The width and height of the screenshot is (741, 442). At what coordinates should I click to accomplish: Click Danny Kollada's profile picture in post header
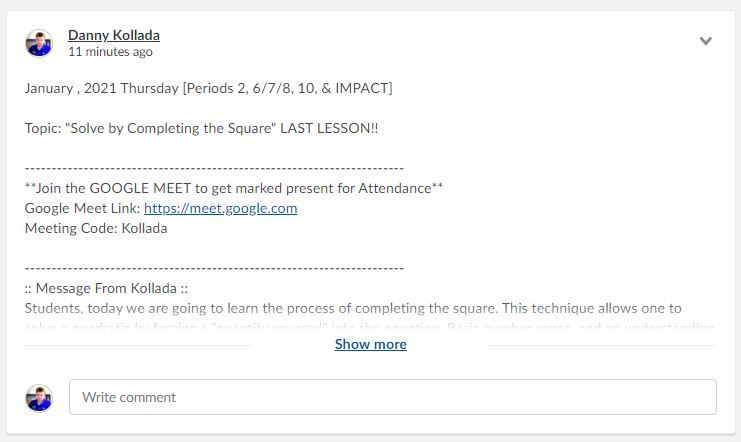[39, 43]
